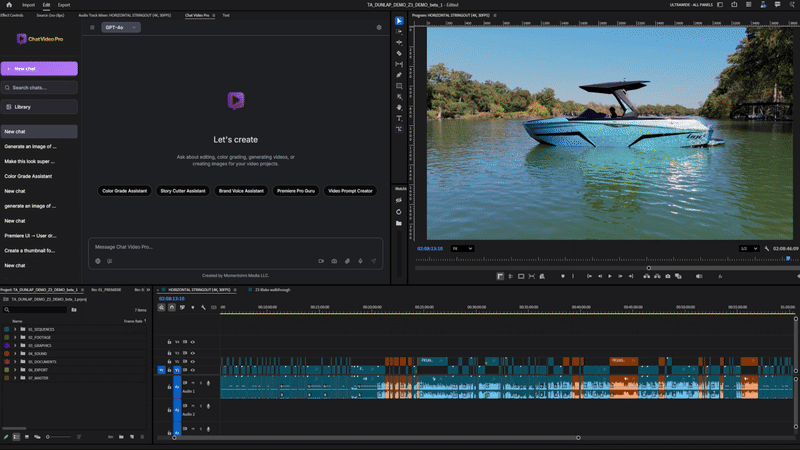The height and width of the screenshot is (450, 800).
Task: Start a New chat with purple button
Action: coord(39,68)
